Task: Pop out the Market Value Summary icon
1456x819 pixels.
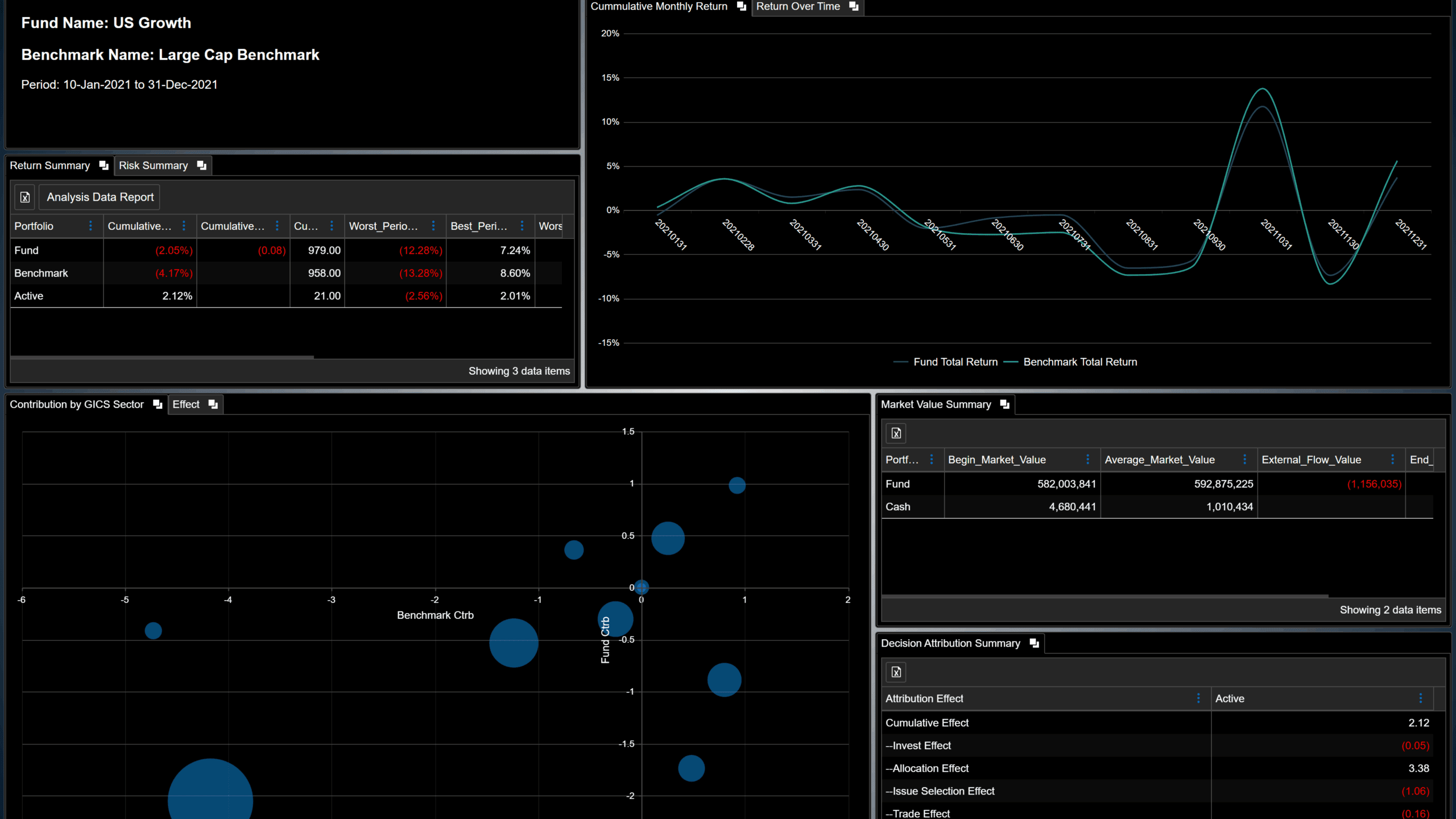Action: [1004, 404]
